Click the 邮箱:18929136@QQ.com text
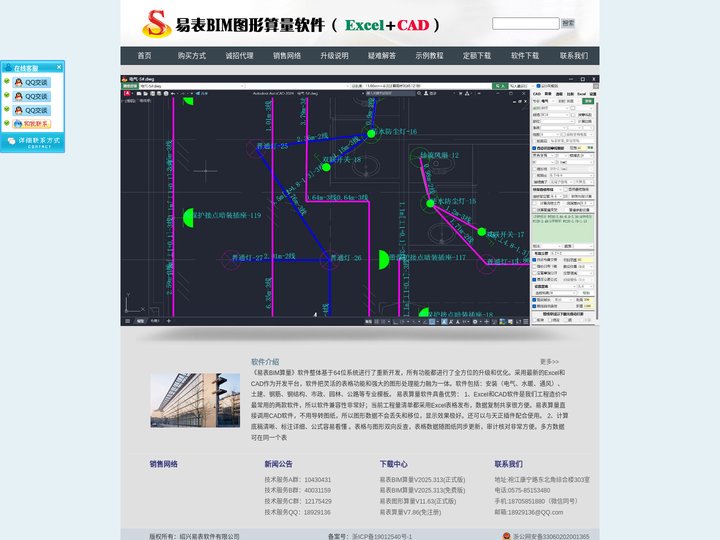 [x=529, y=512]
